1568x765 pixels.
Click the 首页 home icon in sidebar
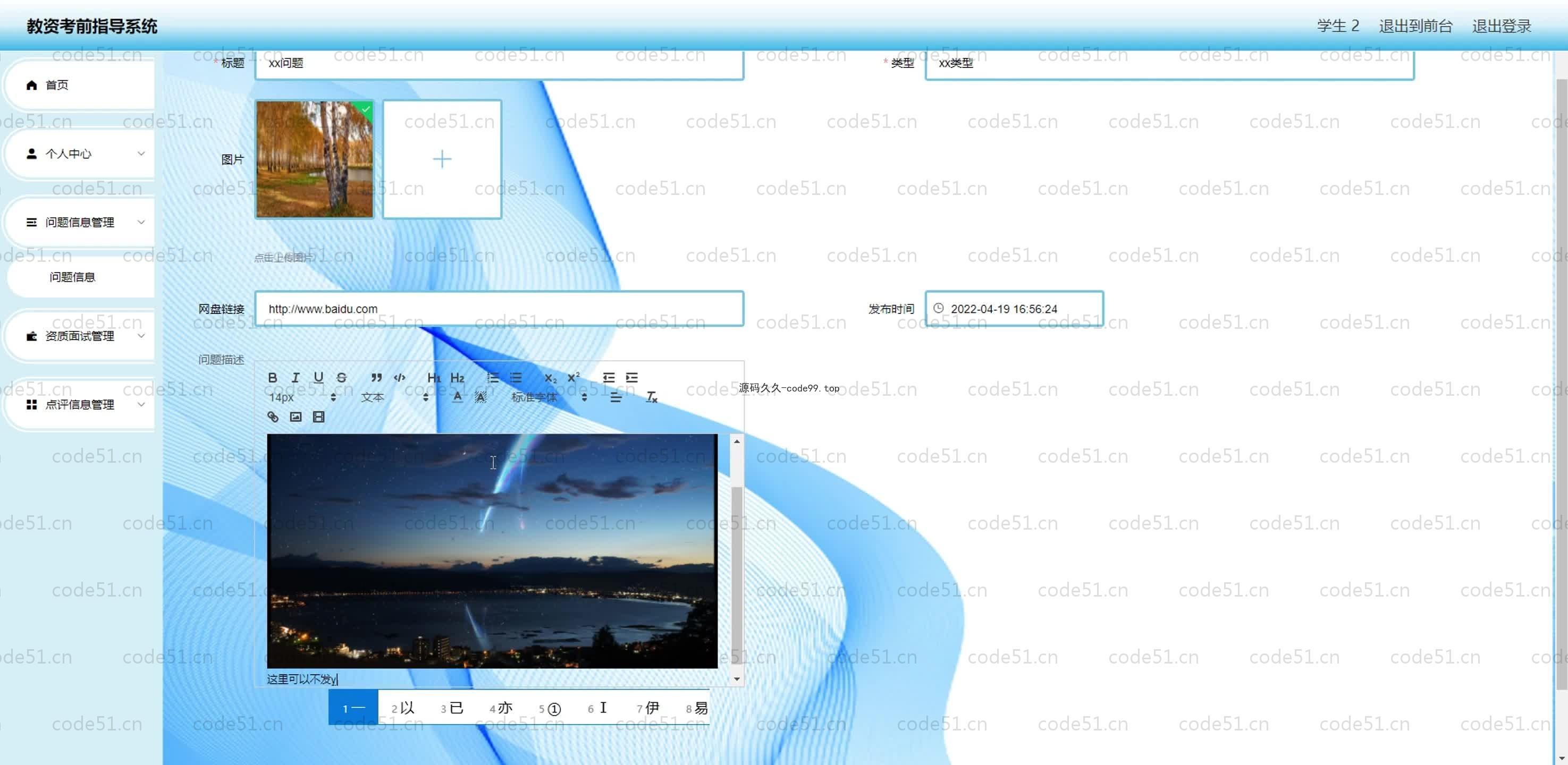pyautogui.click(x=32, y=84)
